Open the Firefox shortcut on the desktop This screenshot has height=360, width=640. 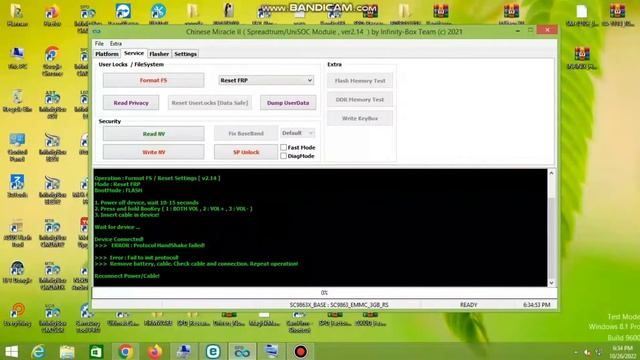[x=52, y=16]
